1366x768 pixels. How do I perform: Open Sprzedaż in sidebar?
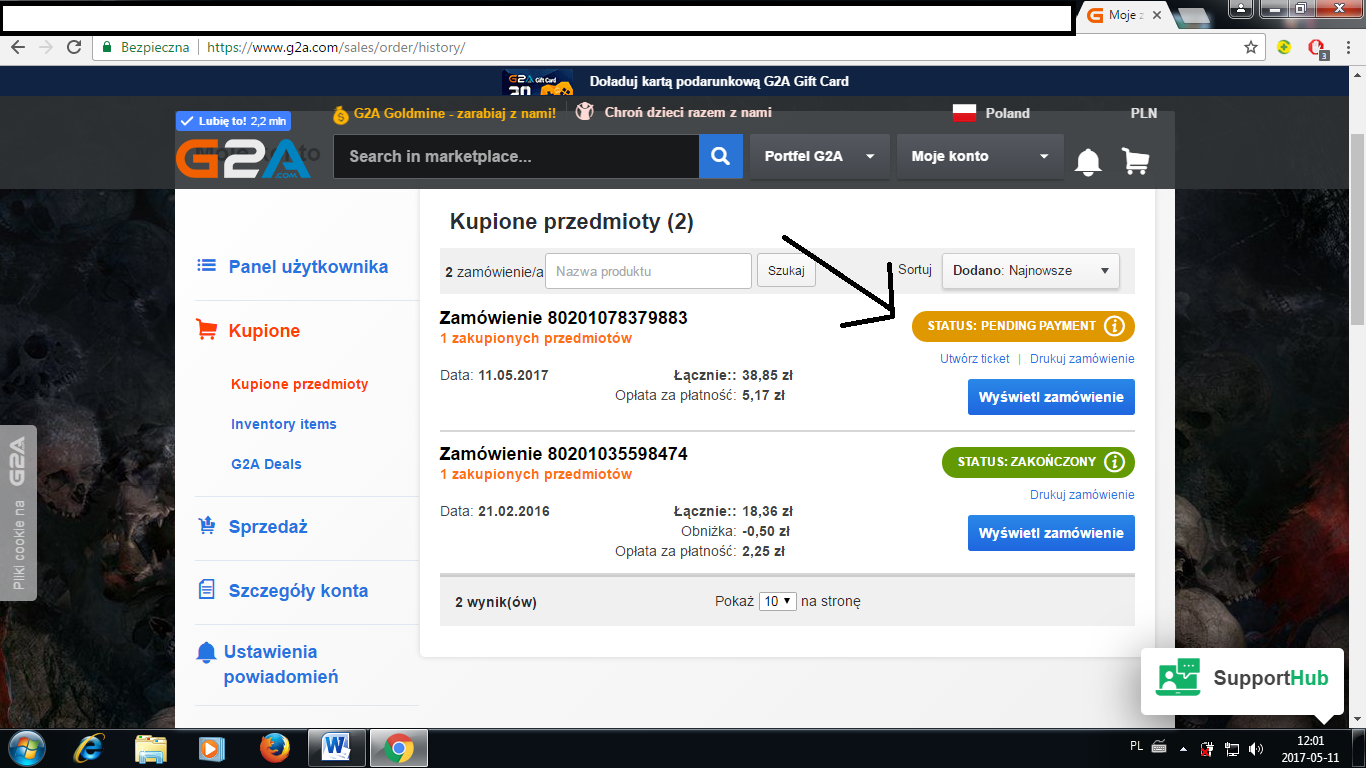[x=267, y=527]
